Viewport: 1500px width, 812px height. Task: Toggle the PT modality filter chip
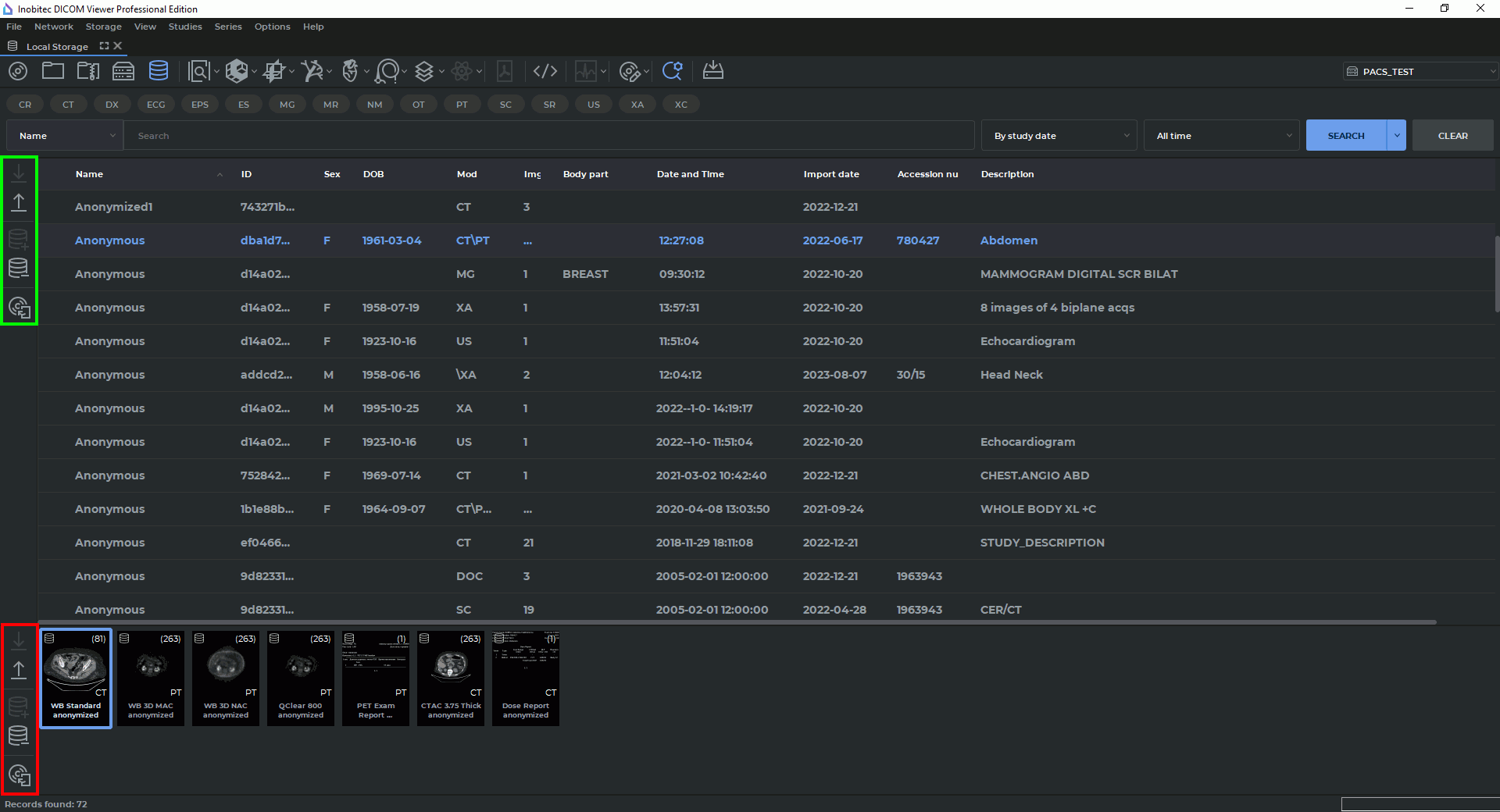(462, 105)
